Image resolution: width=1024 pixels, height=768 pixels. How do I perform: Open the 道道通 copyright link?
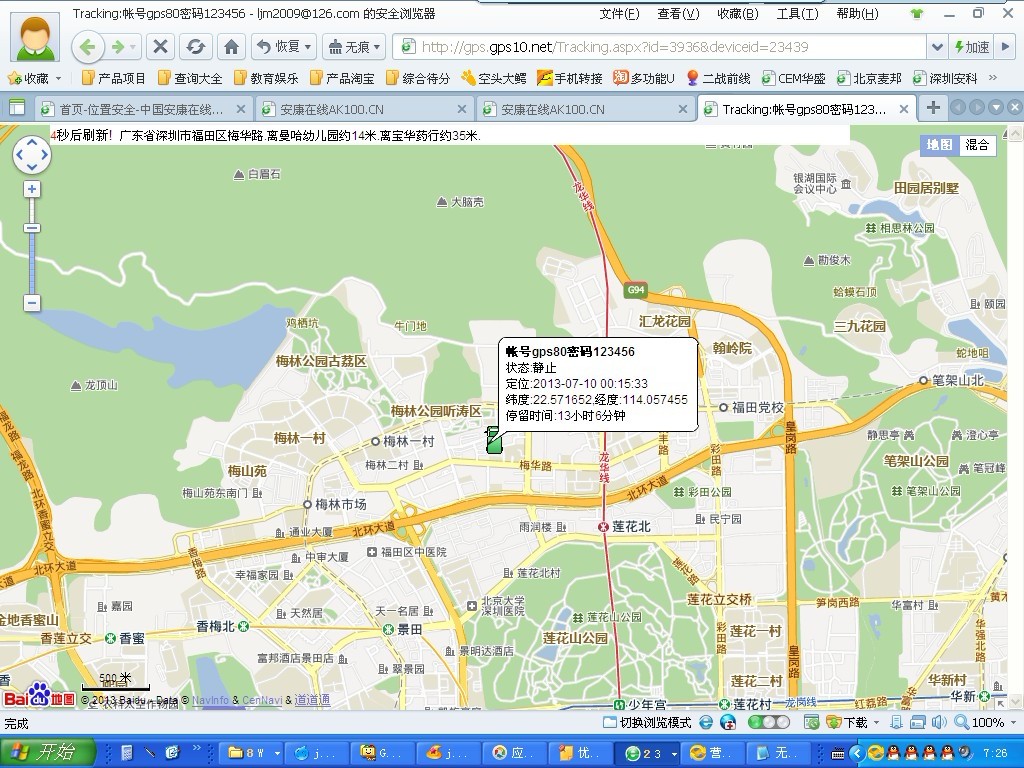(x=312, y=700)
